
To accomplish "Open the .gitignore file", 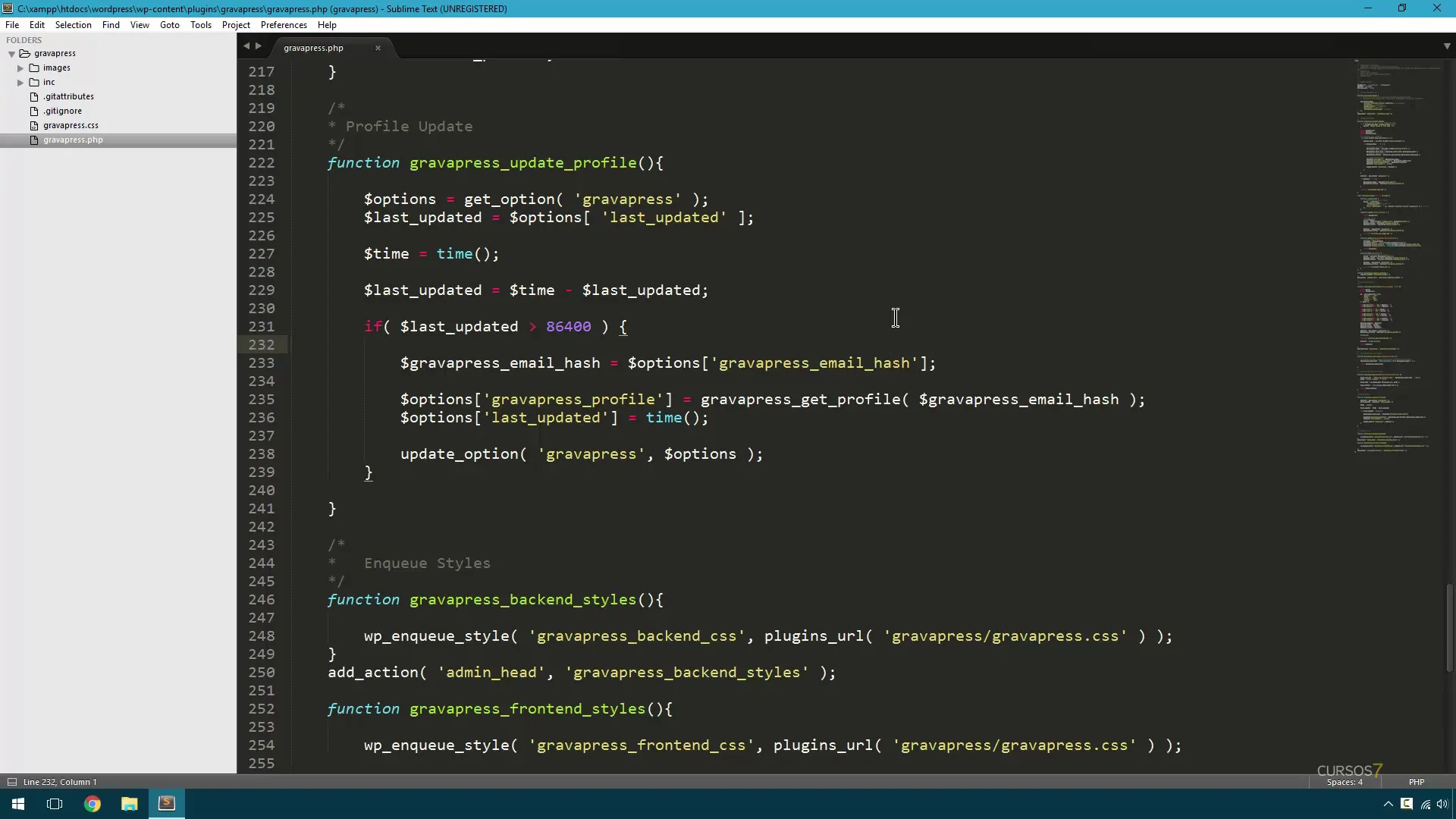I will pos(62,111).
